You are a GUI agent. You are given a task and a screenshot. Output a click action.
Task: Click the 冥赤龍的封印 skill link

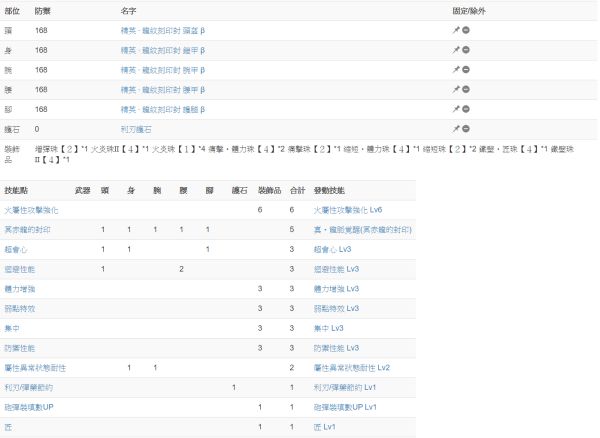pos(27,230)
